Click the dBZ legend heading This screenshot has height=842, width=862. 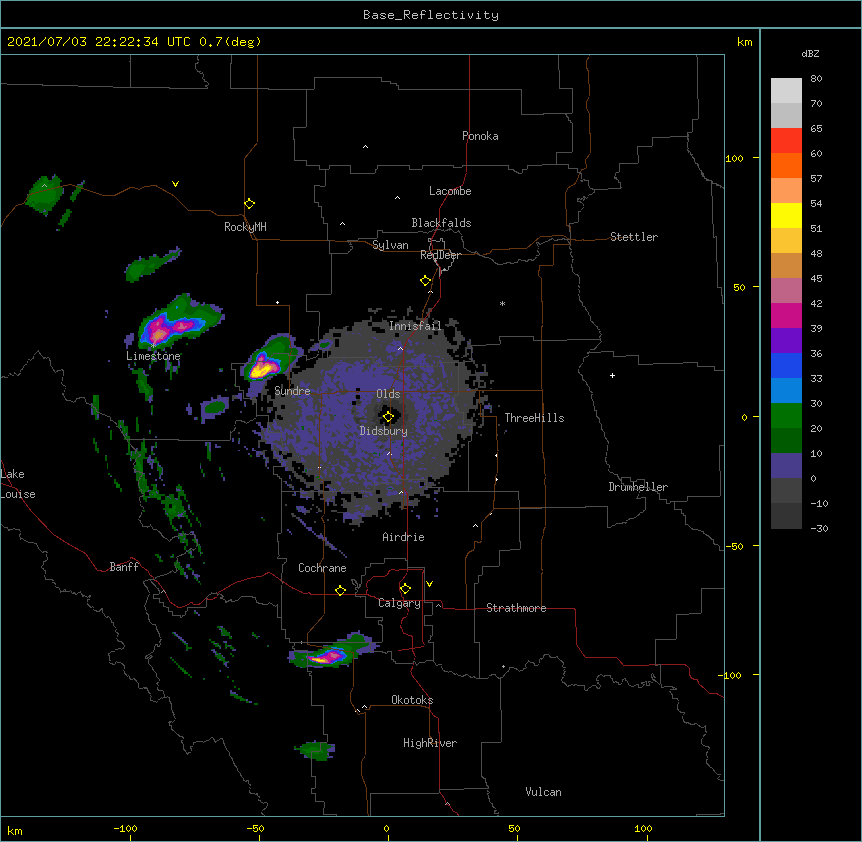point(810,53)
